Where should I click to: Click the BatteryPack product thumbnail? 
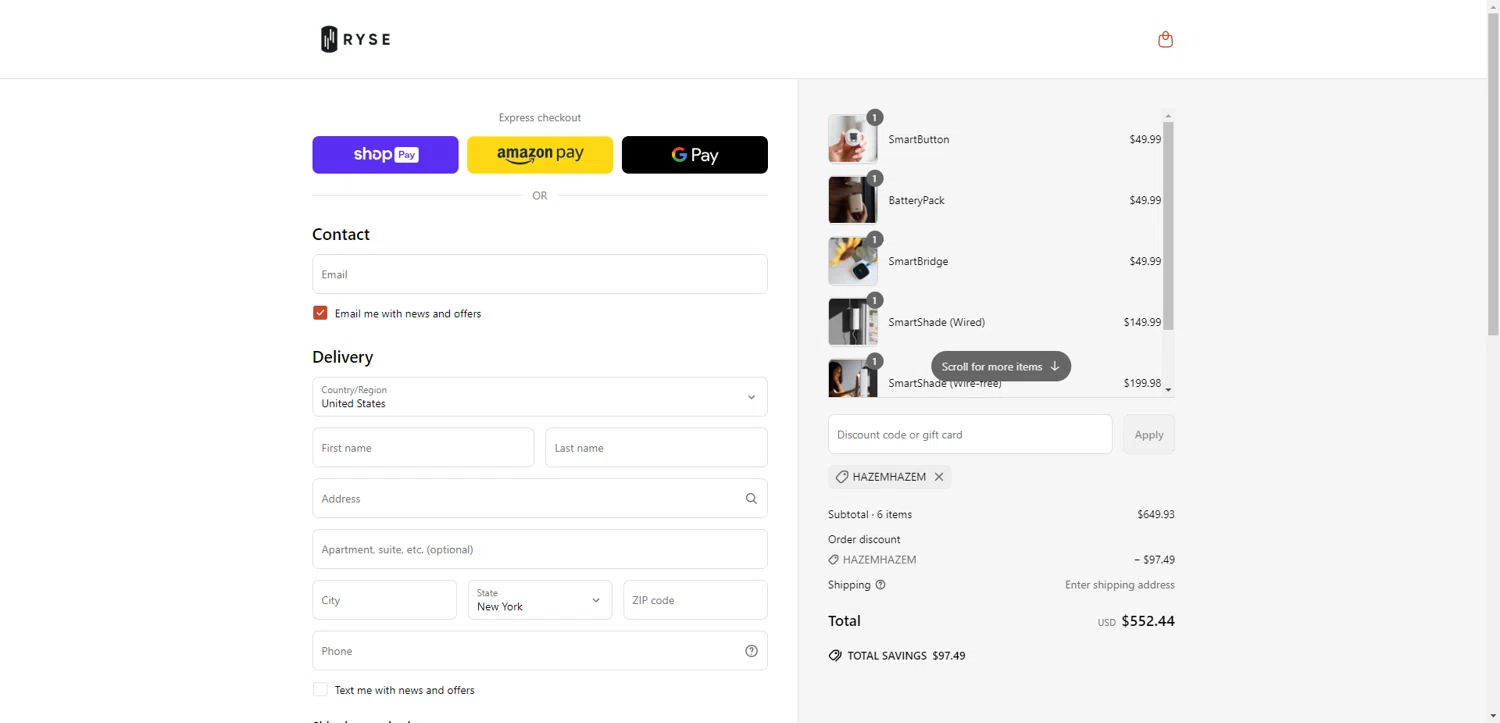coord(852,200)
